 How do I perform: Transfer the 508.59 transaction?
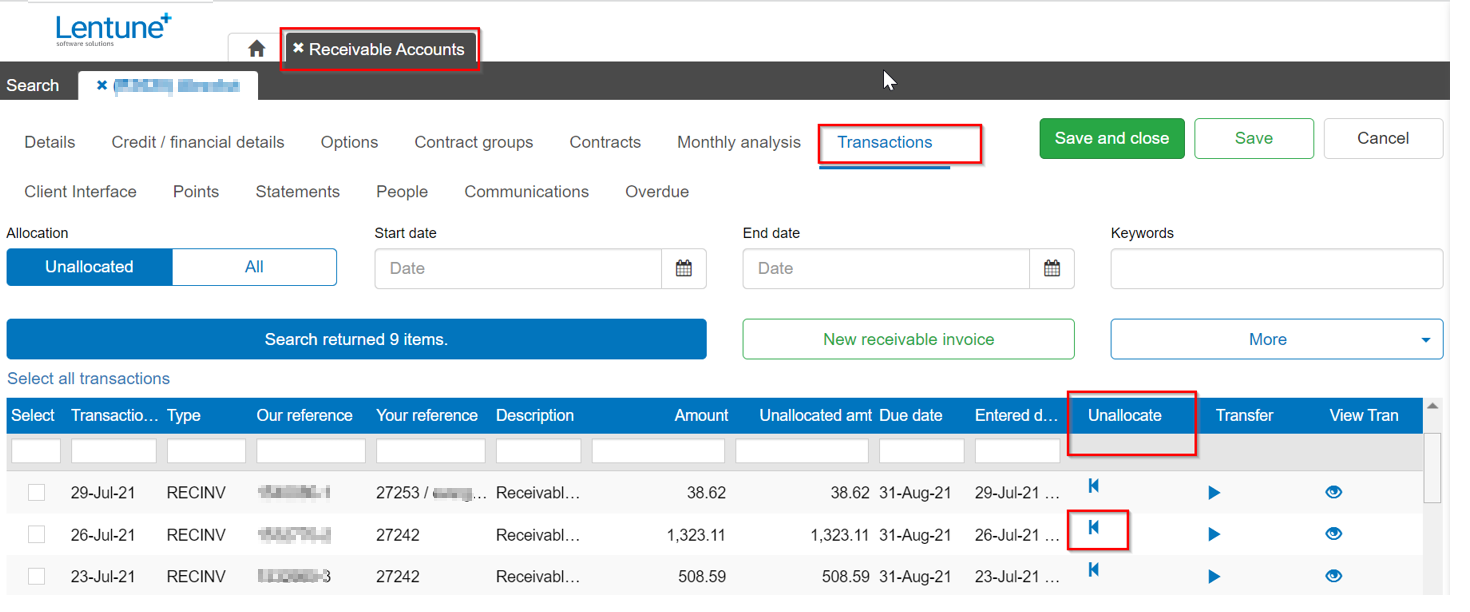(x=1214, y=577)
